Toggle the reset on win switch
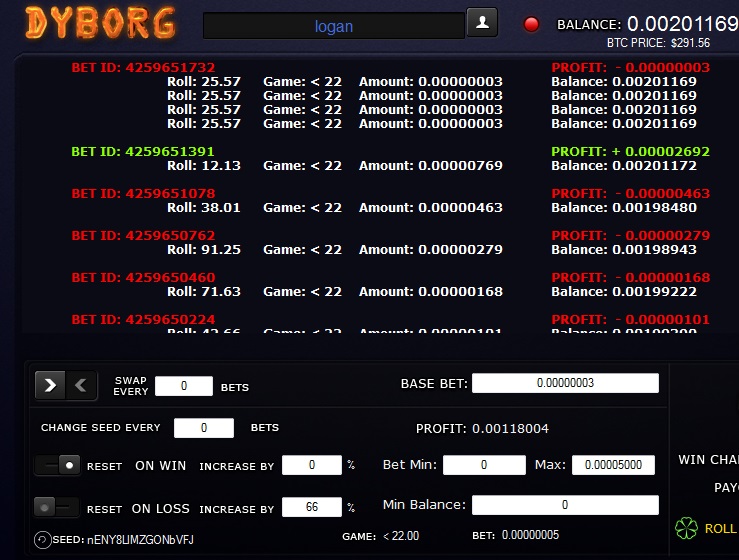Screen dimensions: 739x560 click(57, 466)
